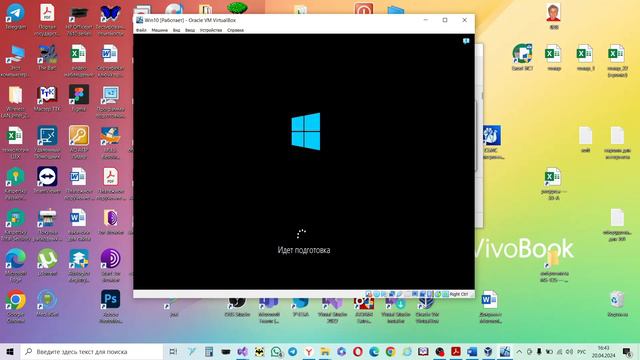Open WhatsApp from the taskbar

[276, 351]
